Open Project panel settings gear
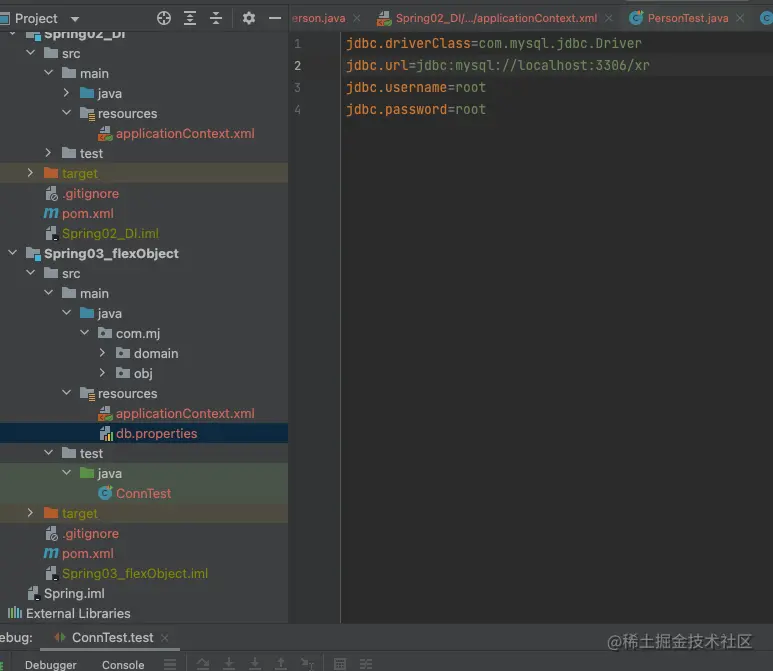 pyautogui.click(x=248, y=18)
